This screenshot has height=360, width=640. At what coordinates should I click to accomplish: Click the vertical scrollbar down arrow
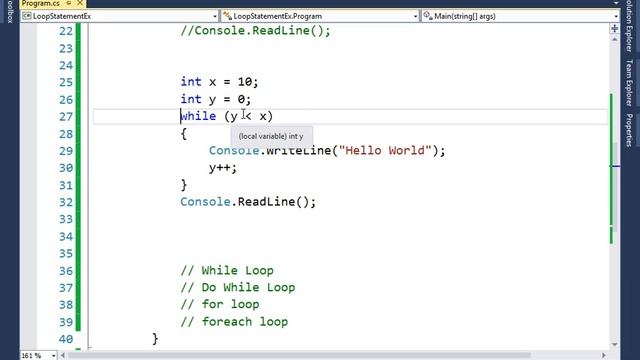pyautogui.click(x=615, y=345)
